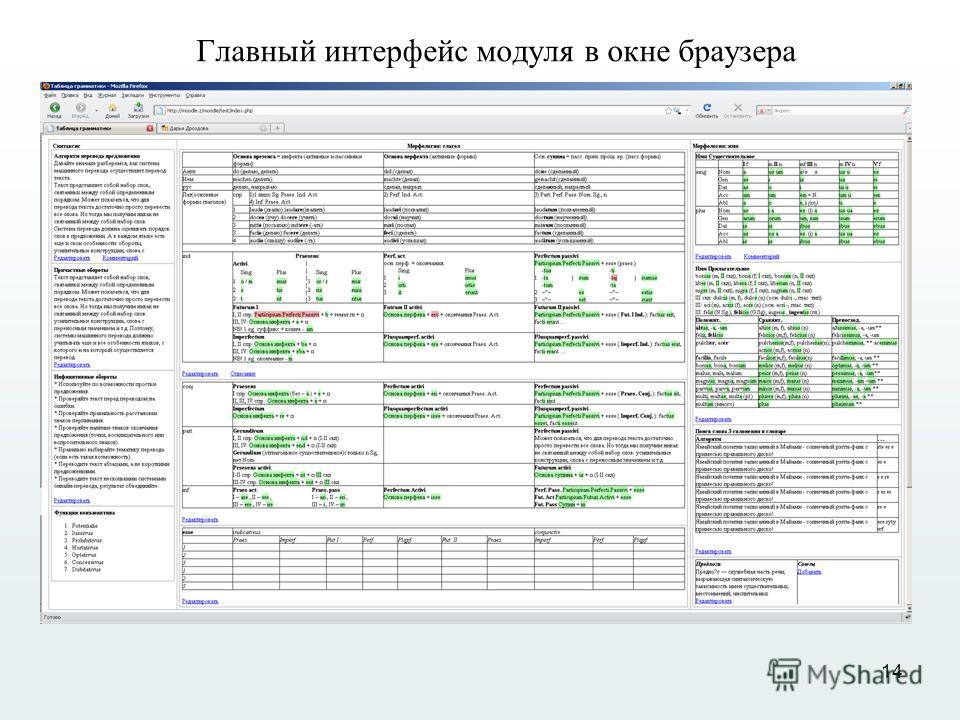Click the Добавить link in Союзы cell
This screenshot has height=720, width=960.
tap(809, 572)
